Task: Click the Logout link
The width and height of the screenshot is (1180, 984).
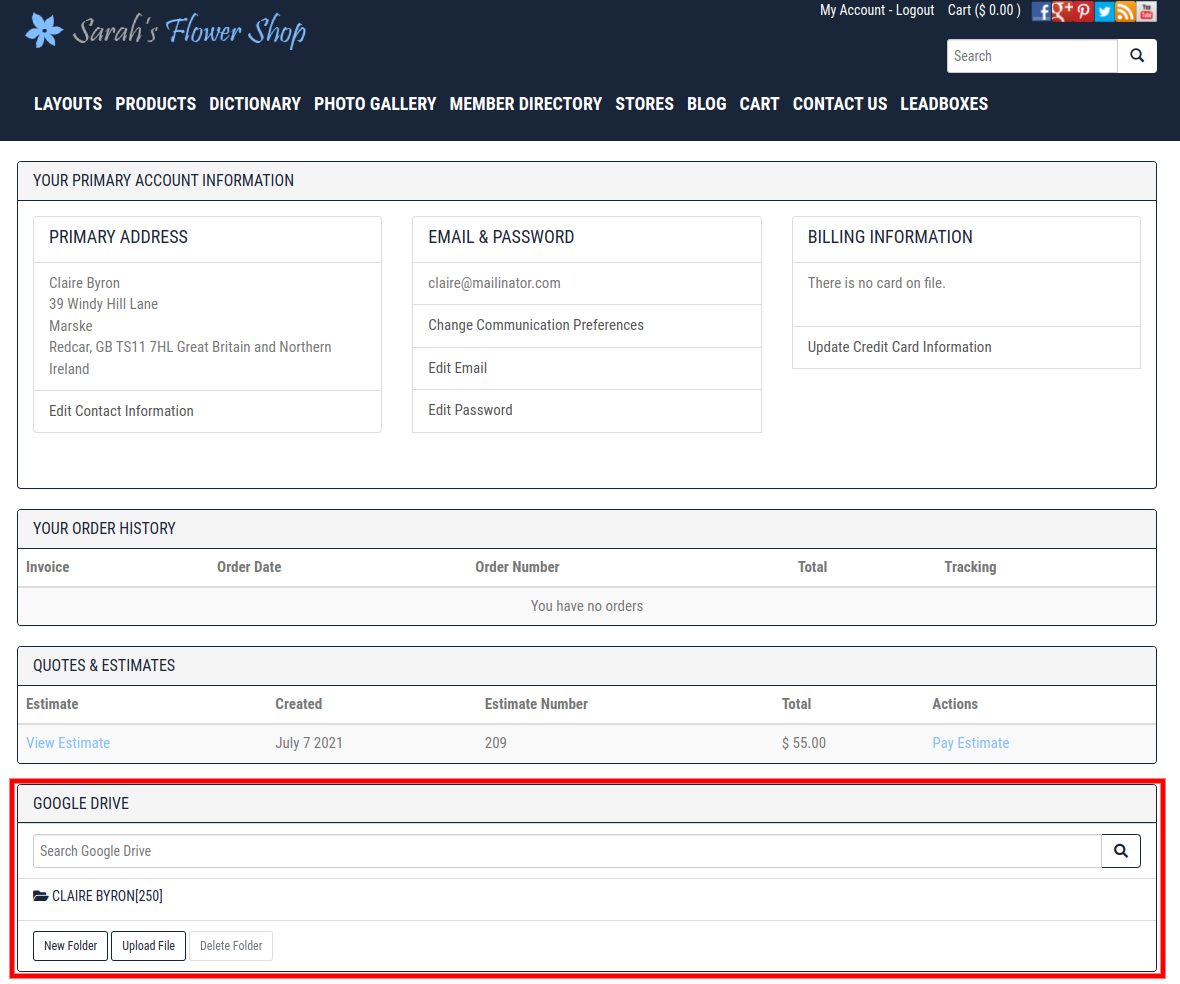Action: point(914,11)
